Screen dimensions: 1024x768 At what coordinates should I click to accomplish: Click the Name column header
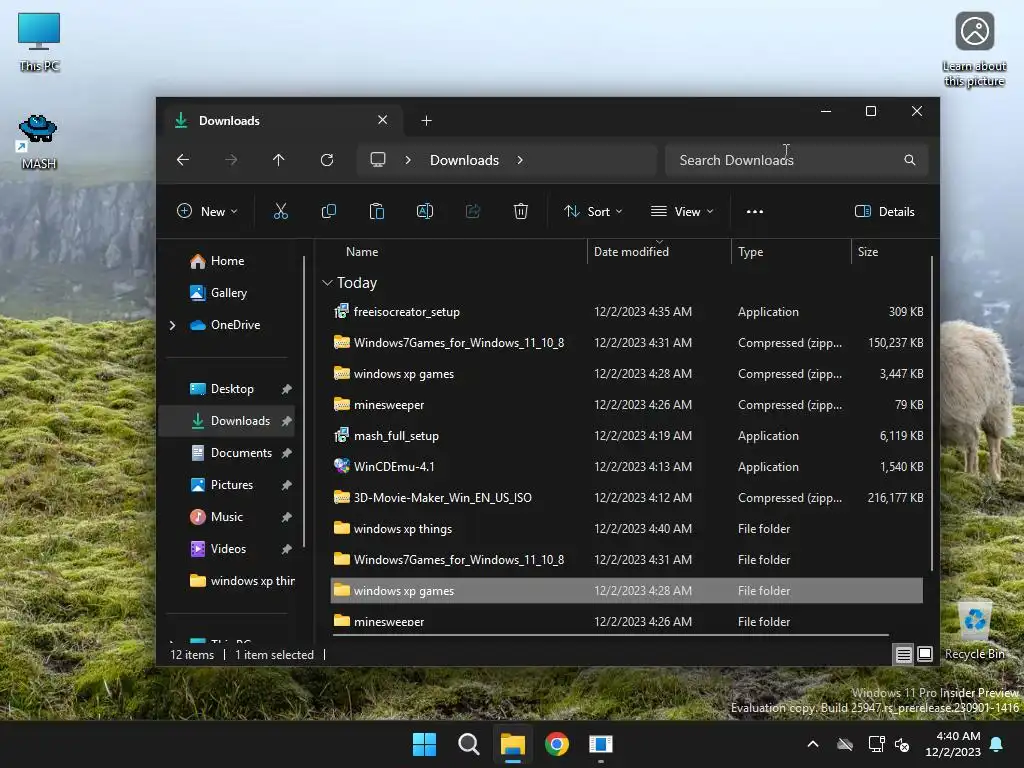[362, 251]
